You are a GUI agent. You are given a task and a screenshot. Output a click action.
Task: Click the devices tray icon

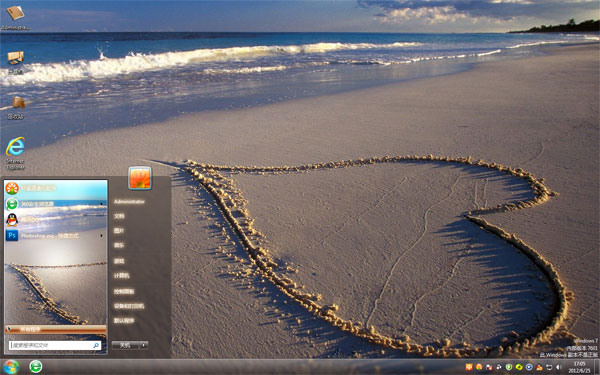[x=499, y=367]
